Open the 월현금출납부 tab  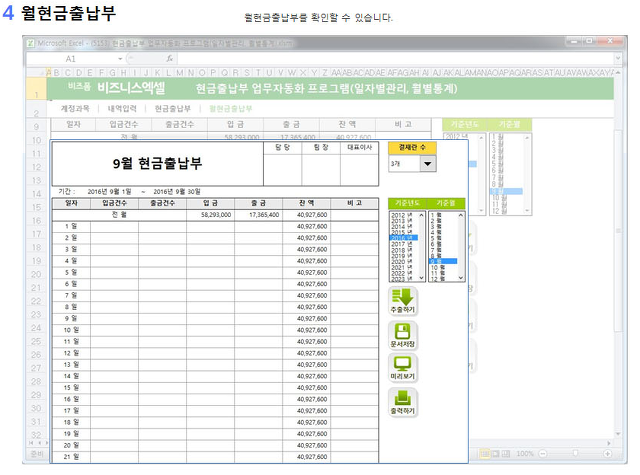point(231,108)
